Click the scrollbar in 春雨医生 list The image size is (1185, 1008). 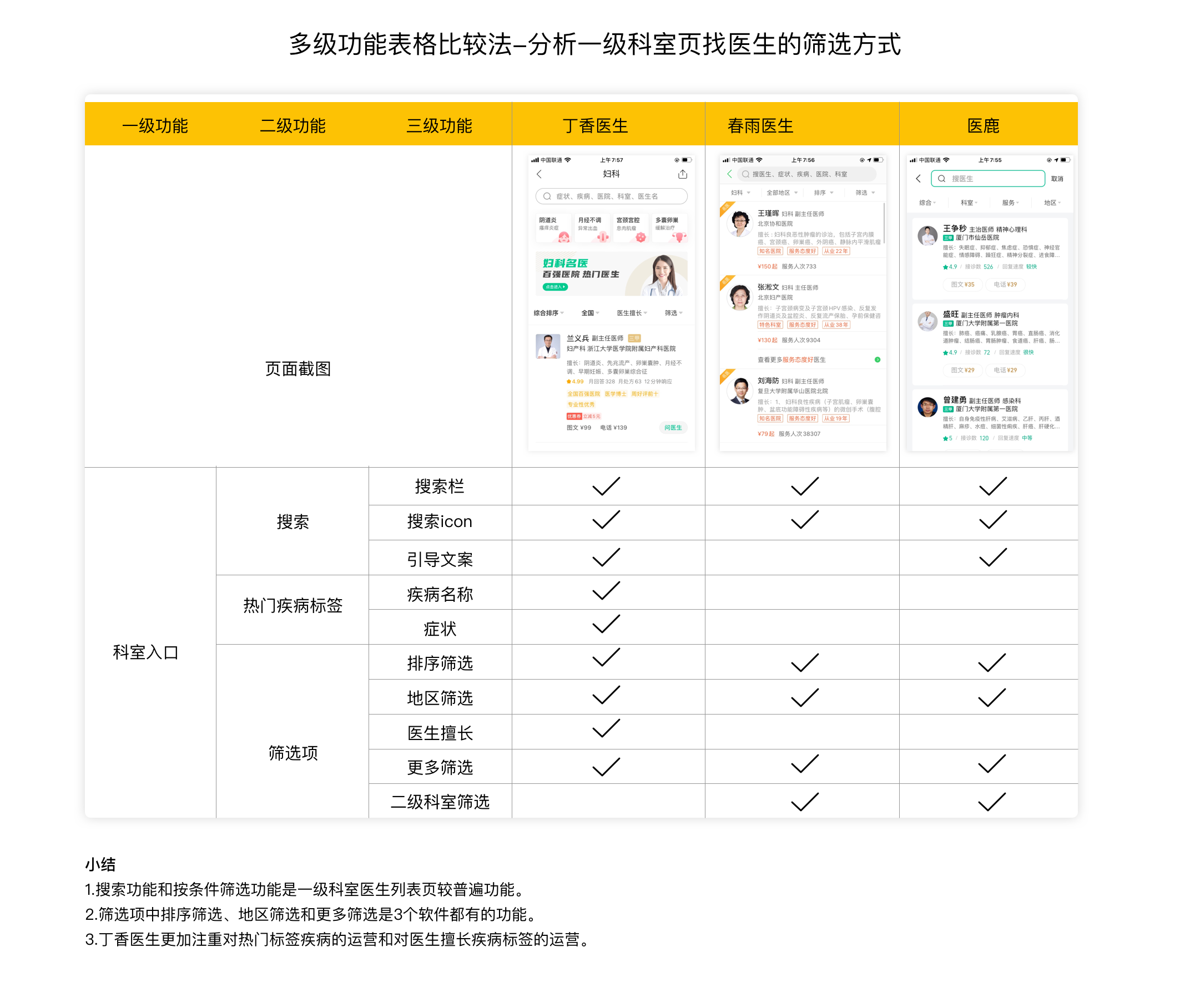point(884,223)
